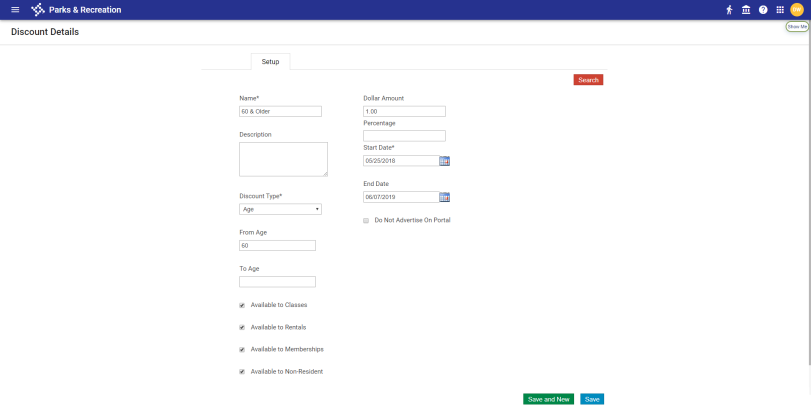Image resolution: width=811 pixels, height=407 pixels.
Task: Open the apps grid icon
Action: (x=780, y=10)
